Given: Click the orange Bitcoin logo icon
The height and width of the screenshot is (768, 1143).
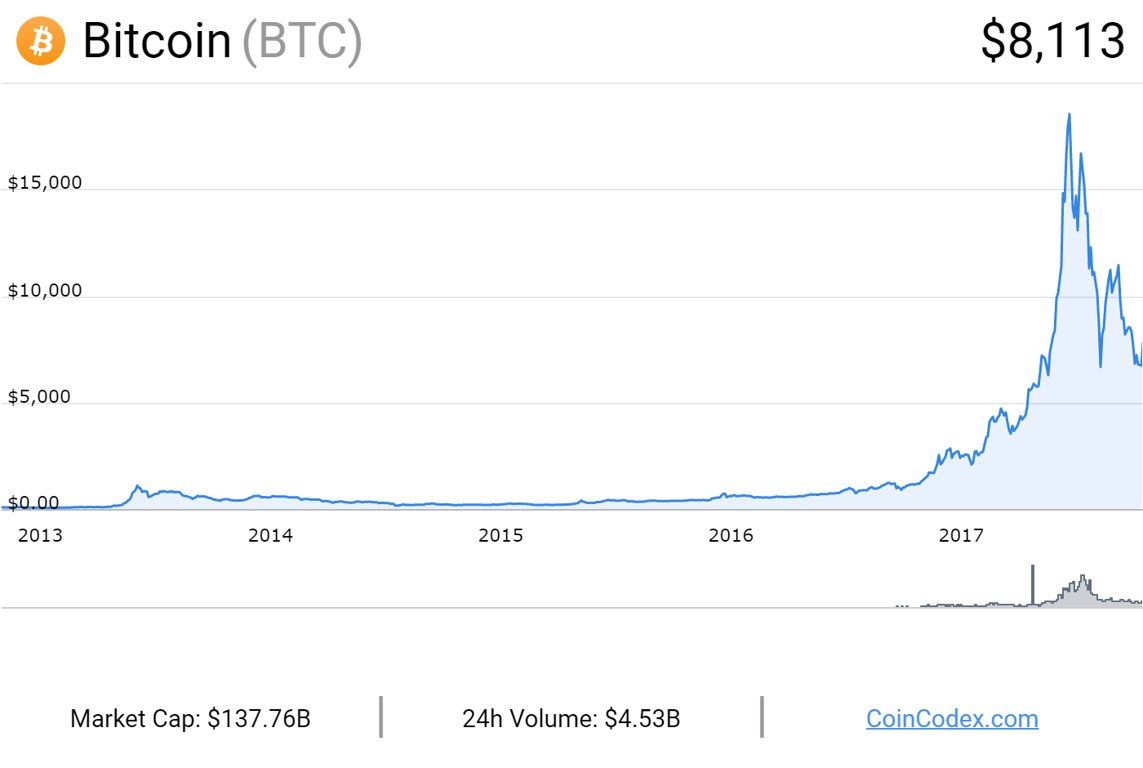Looking at the screenshot, I should (x=41, y=41).
